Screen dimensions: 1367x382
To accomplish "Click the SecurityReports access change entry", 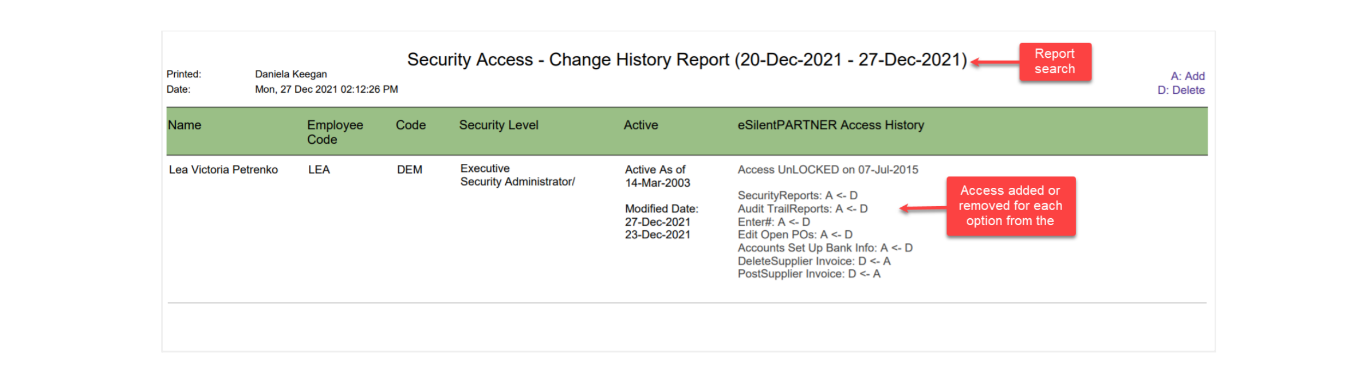I will pos(798,195).
